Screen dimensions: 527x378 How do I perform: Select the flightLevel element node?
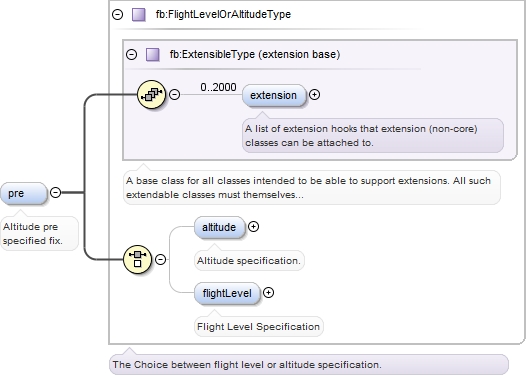pyautogui.click(x=227, y=293)
